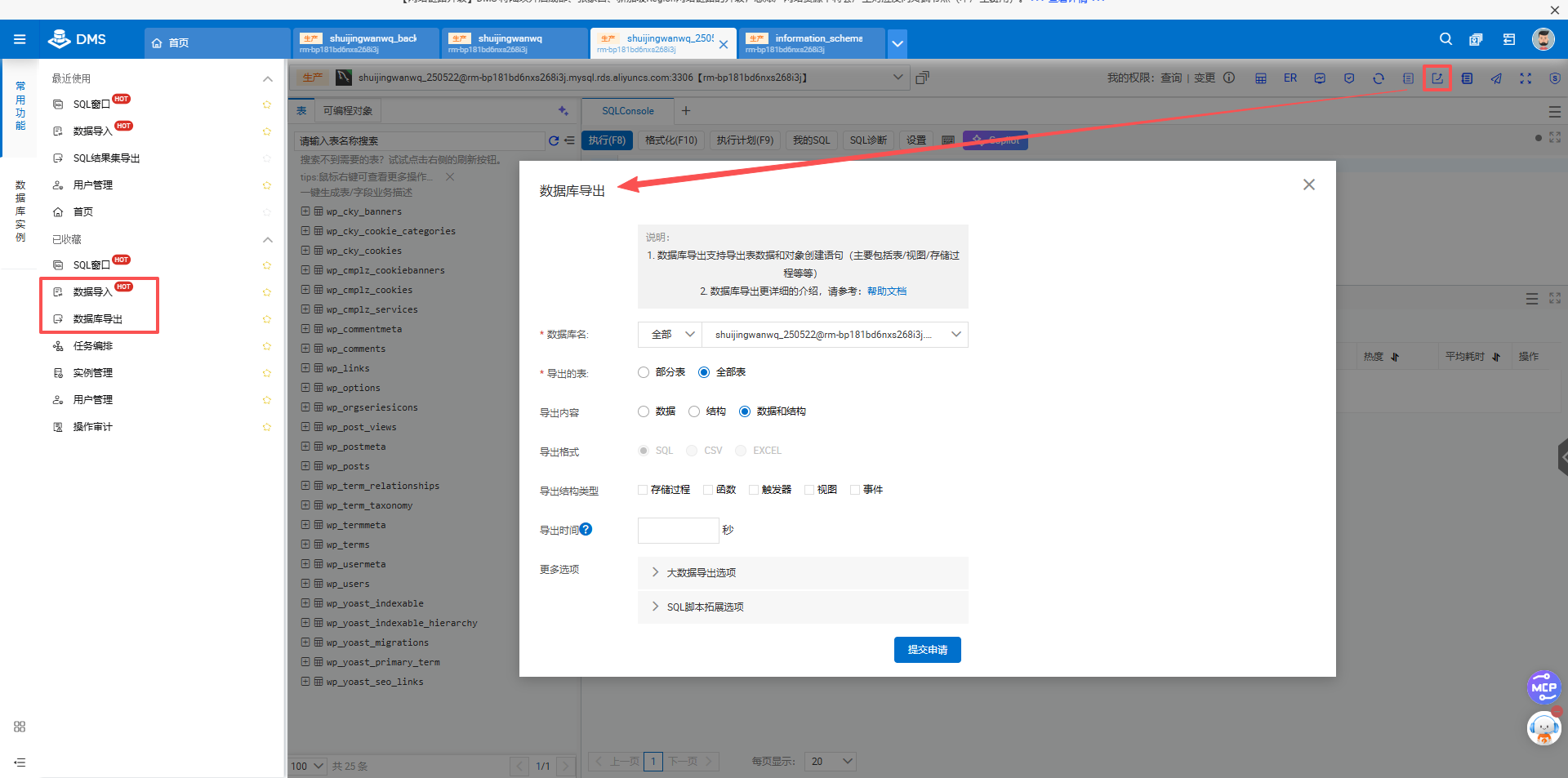The height and width of the screenshot is (778, 1568).
Task: Click the help icon next to 导出时间
Action: [x=586, y=529]
